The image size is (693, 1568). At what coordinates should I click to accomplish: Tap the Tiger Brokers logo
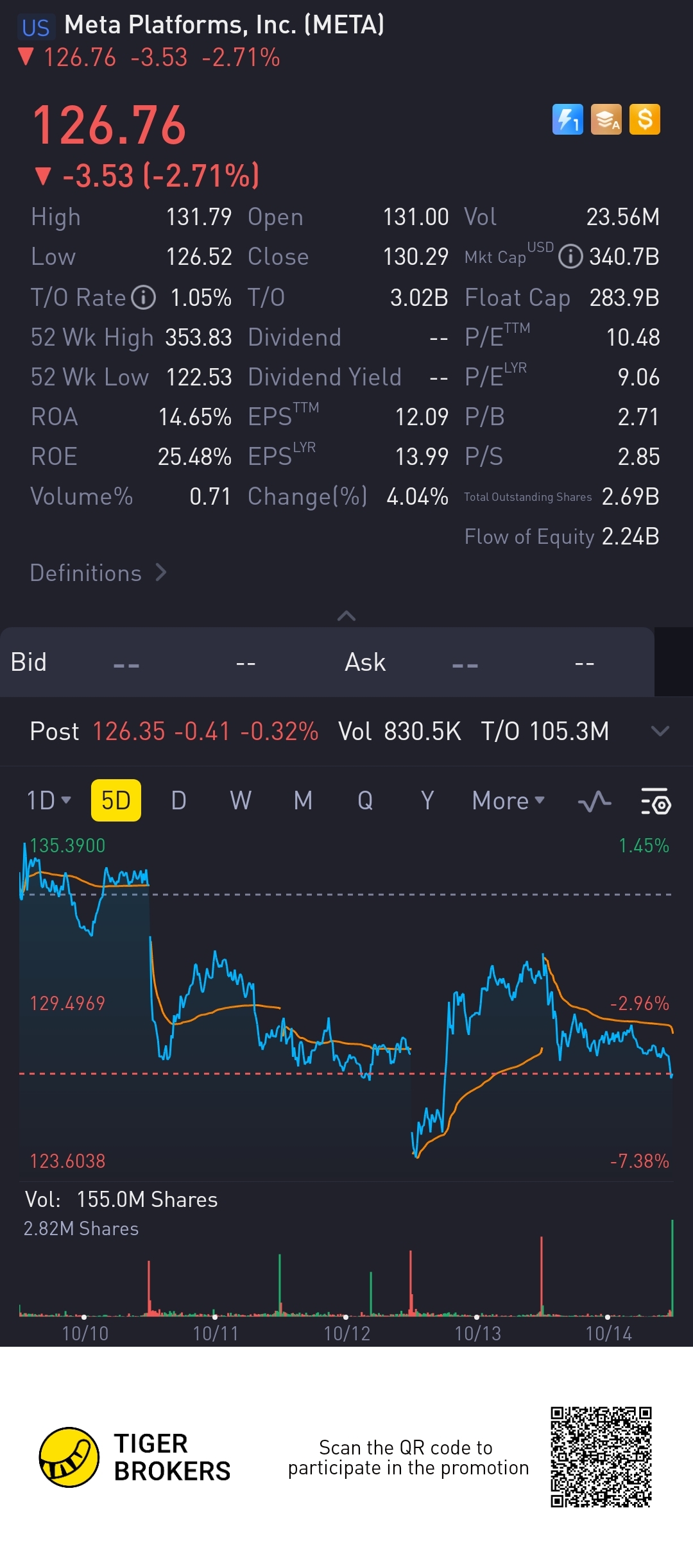coord(69,1457)
